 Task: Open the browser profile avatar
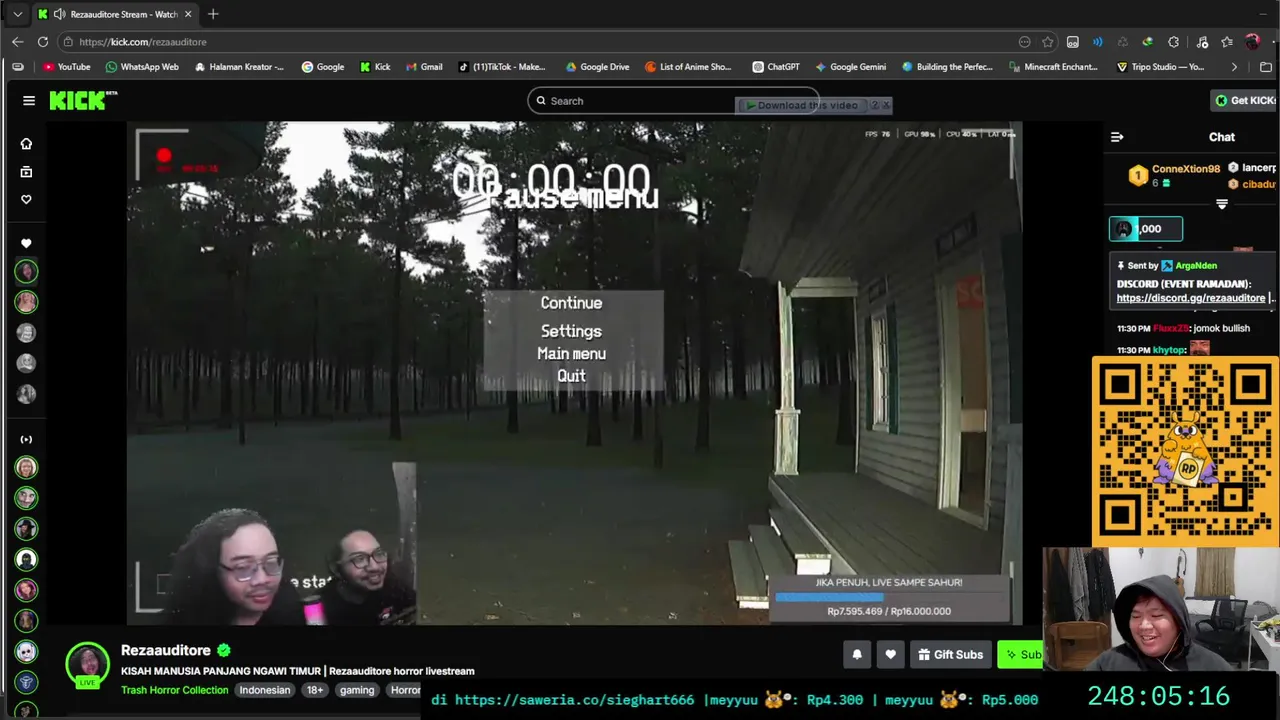coord(1252,42)
